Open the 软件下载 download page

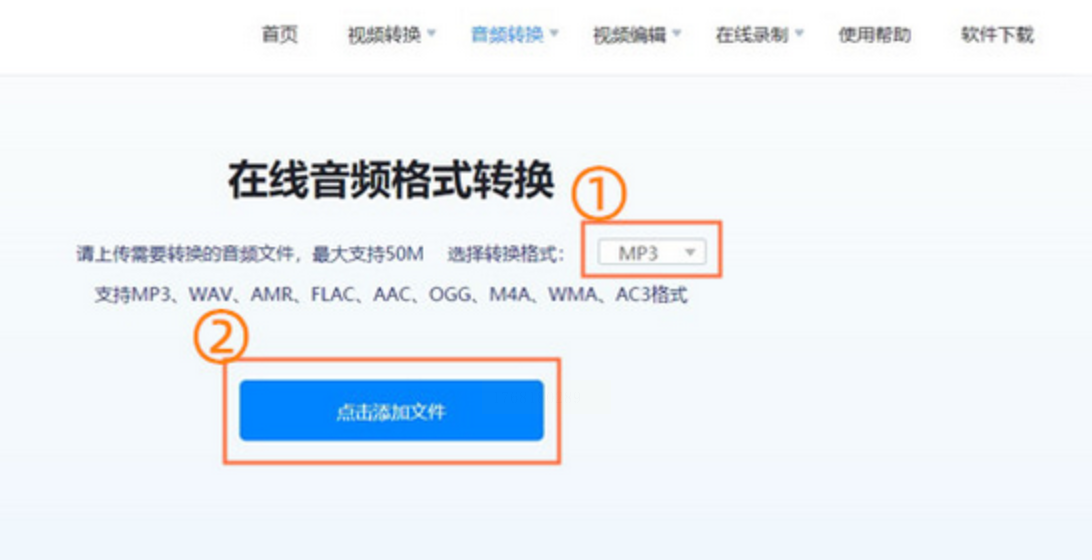[x=997, y=35]
